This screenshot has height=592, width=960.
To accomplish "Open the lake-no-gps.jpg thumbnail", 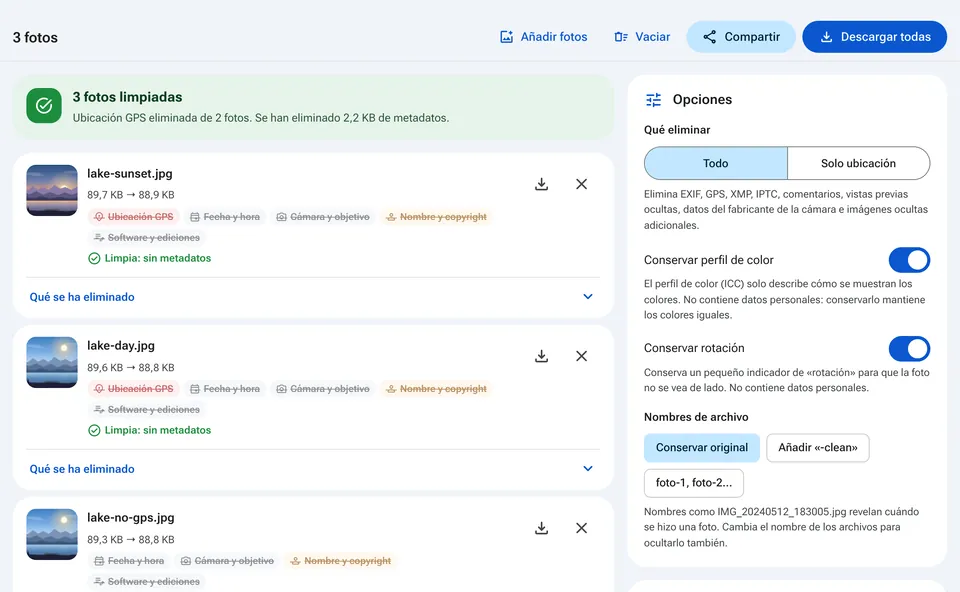I will 52,534.
